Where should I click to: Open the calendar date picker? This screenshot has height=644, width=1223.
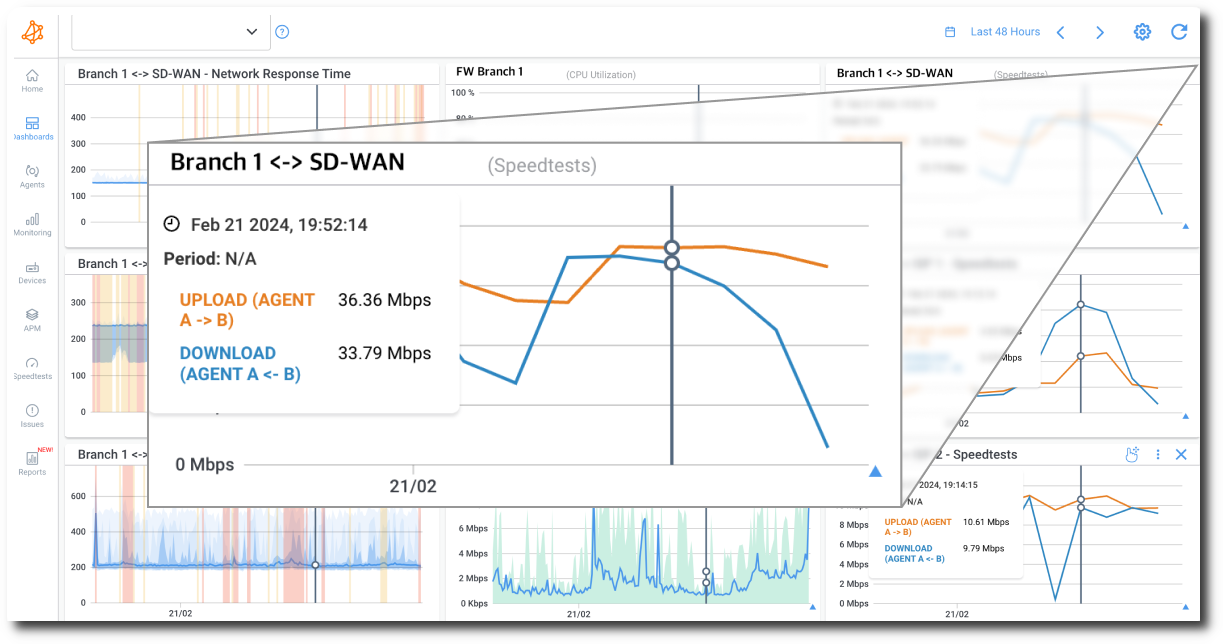click(948, 31)
